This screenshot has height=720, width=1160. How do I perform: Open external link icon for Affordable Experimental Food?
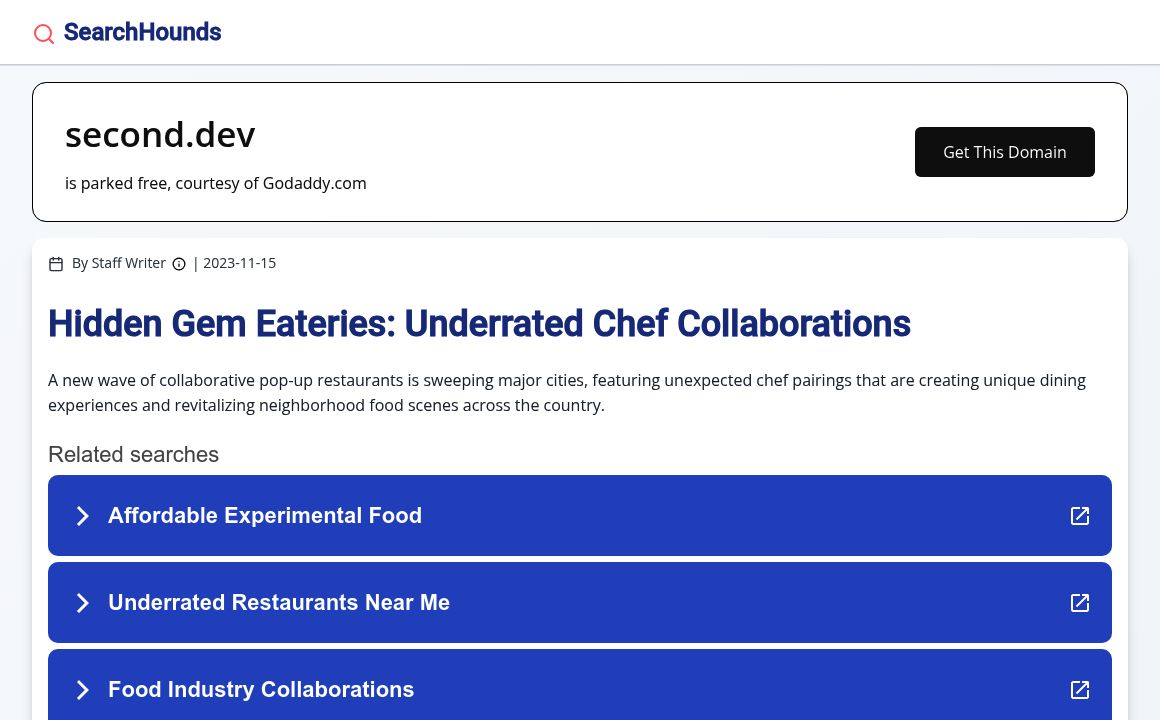point(1080,516)
